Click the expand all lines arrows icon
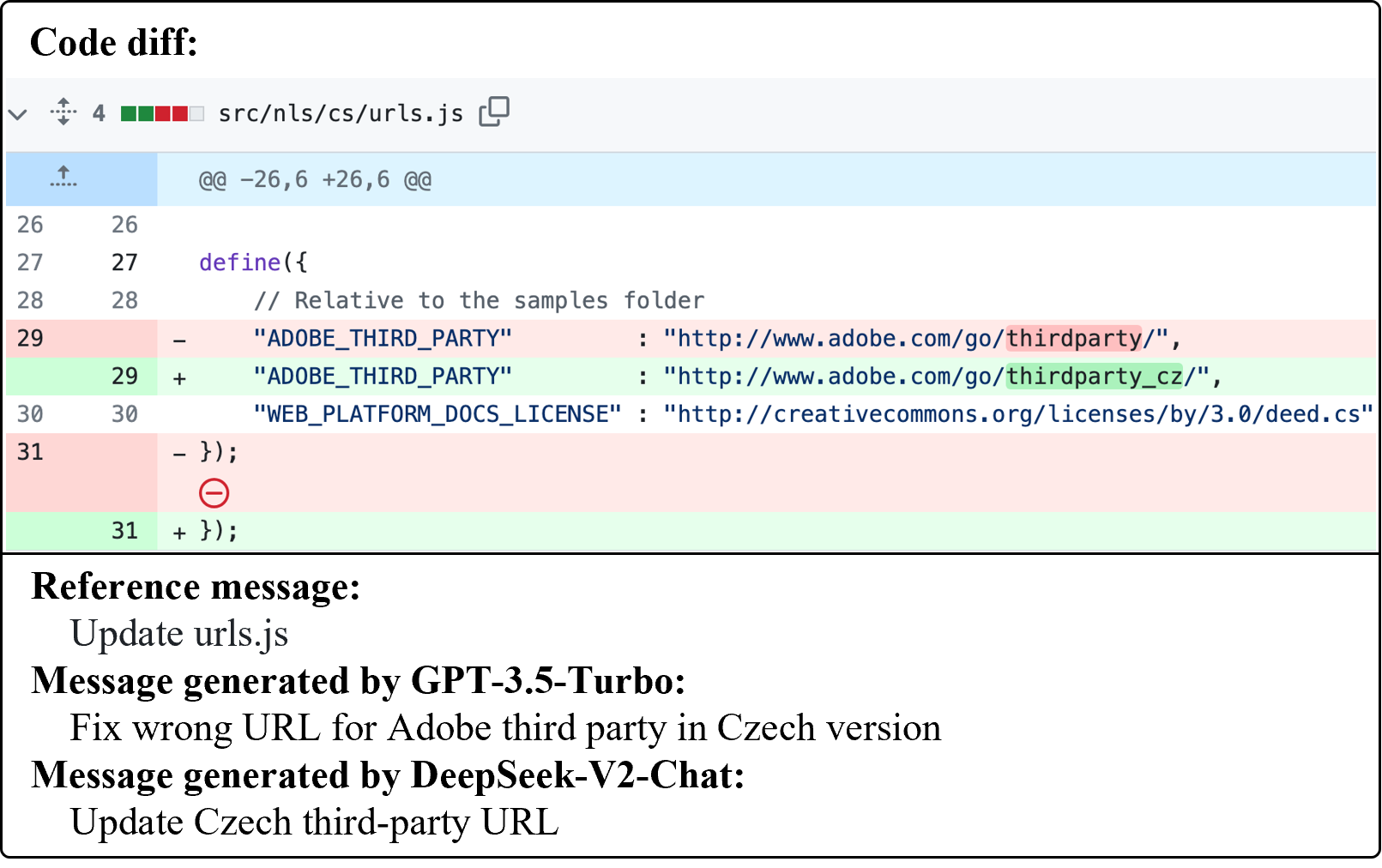This screenshot has height=868, width=1382. coord(63,112)
